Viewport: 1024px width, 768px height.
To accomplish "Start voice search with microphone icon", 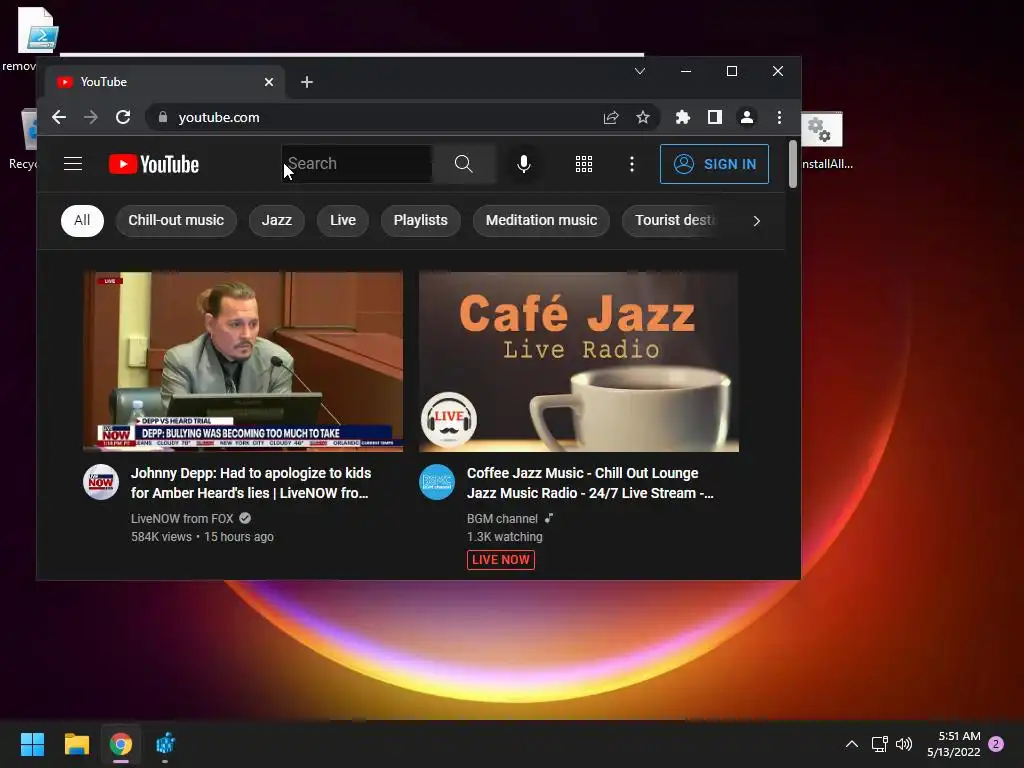I will [523, 164].
